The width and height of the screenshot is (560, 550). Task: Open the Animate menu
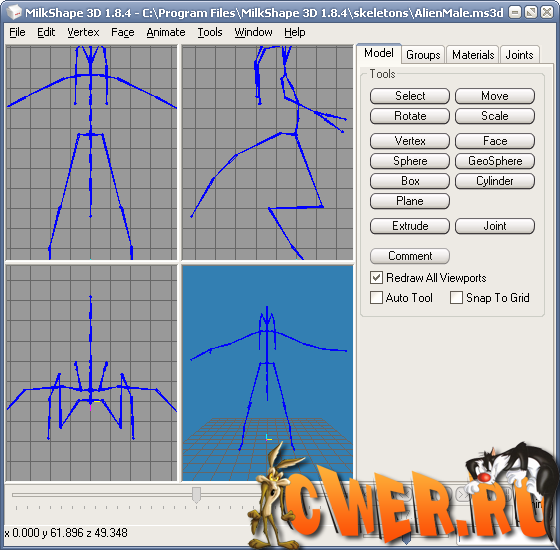click(166, 32)
